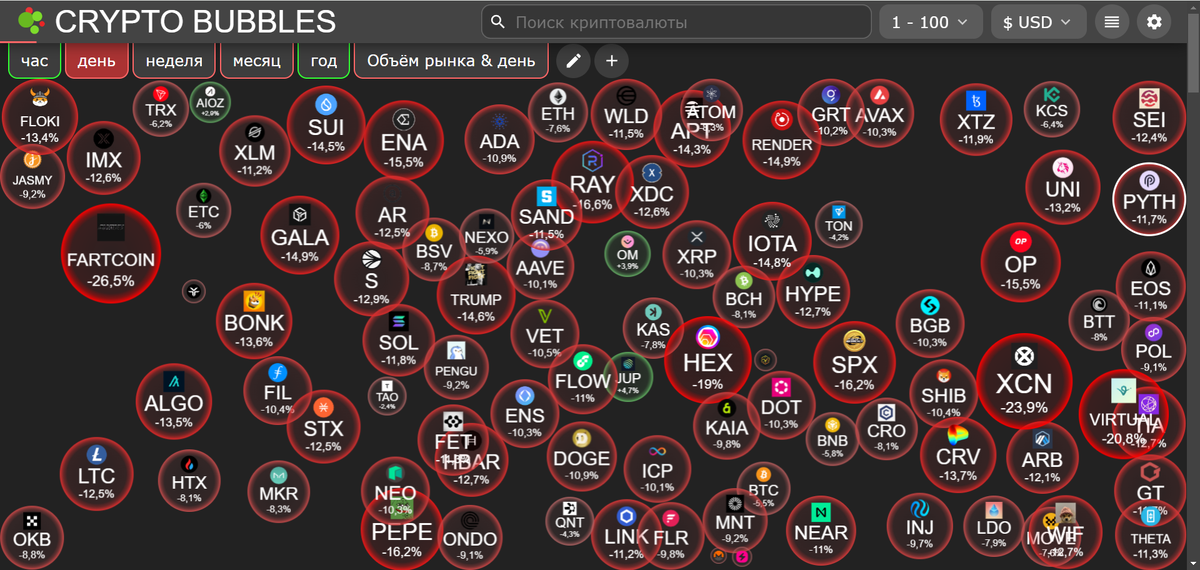1200x570 pixels.
Task: Click the GALA bubble
Action: point(300,237)
